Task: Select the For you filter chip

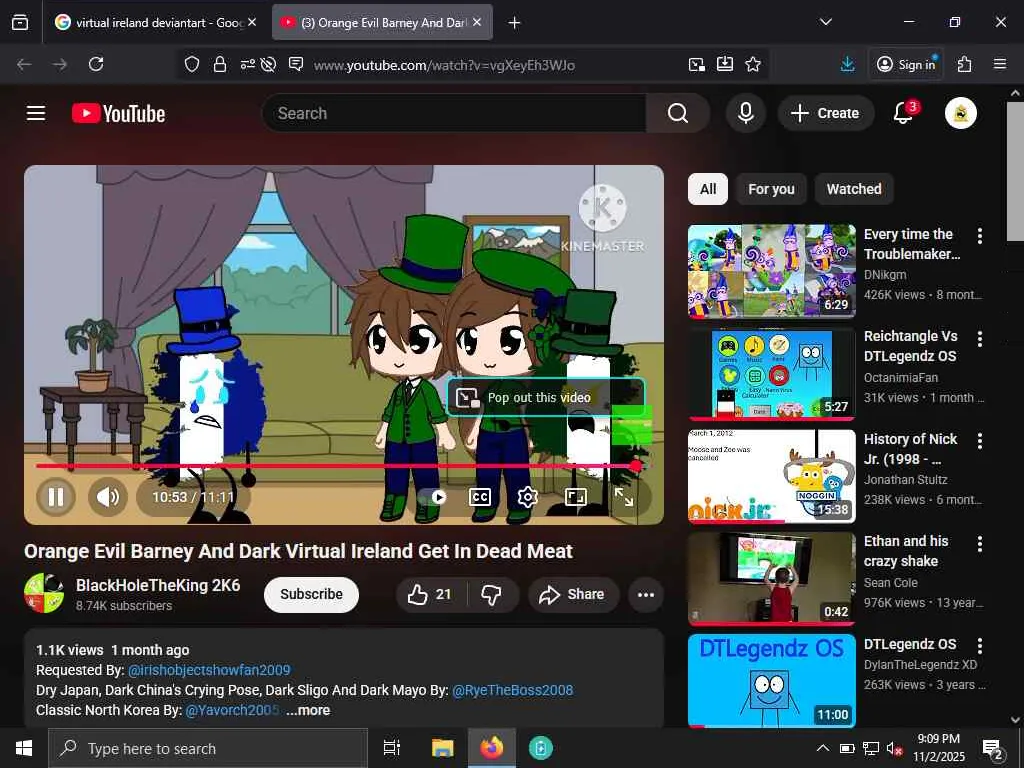Action: (771, 189)
